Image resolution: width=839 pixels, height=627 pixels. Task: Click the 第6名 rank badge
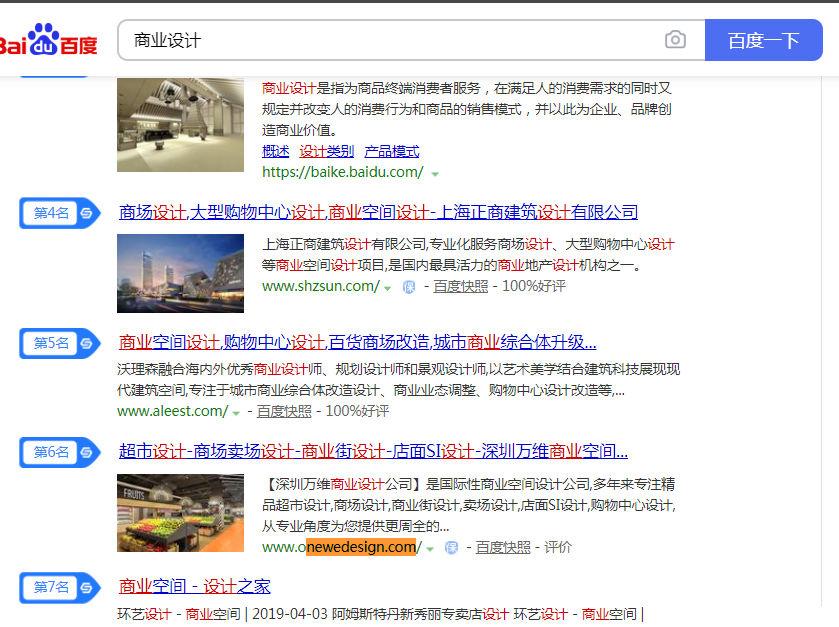tap(59, 452)
